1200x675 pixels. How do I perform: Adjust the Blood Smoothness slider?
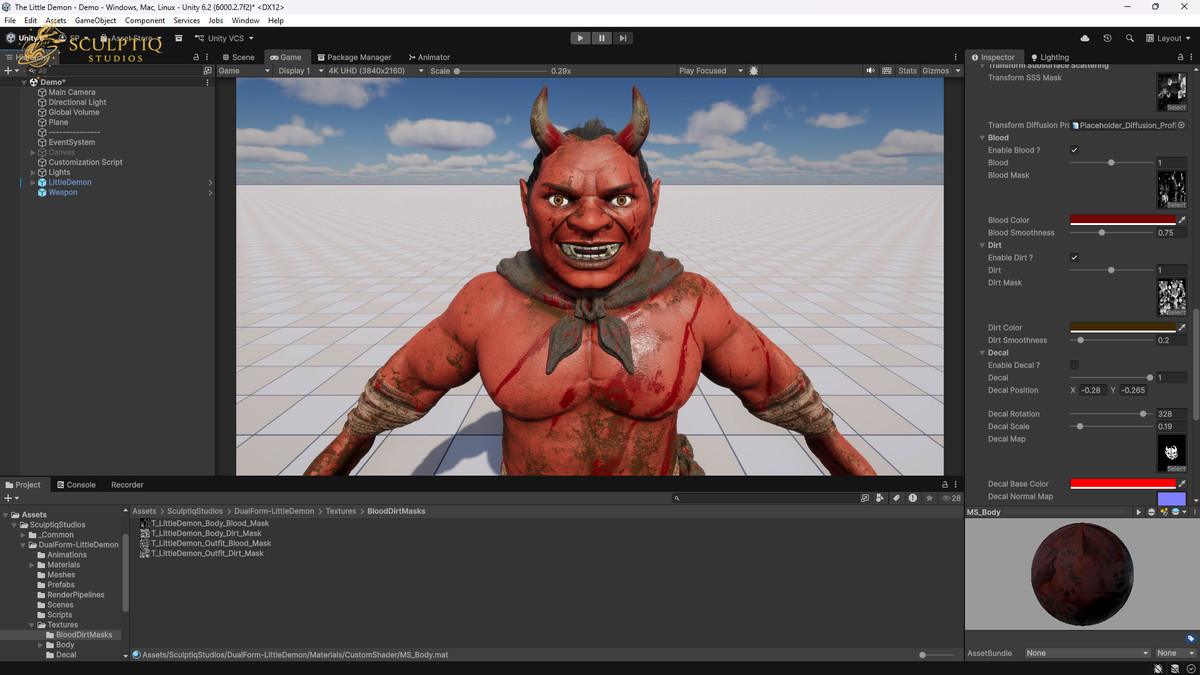point(1110,233)
